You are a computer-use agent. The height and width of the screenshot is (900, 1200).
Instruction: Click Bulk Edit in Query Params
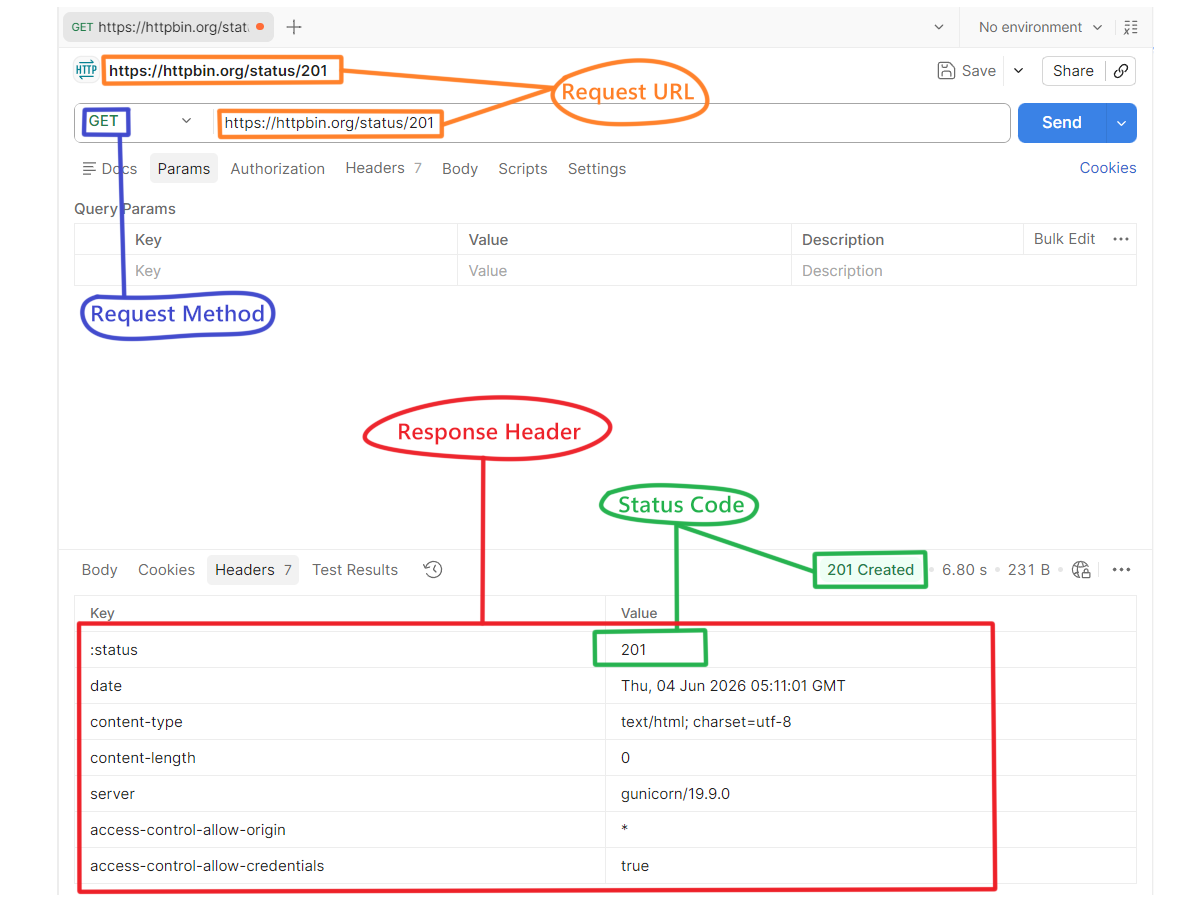click(x=1064, y=239)
